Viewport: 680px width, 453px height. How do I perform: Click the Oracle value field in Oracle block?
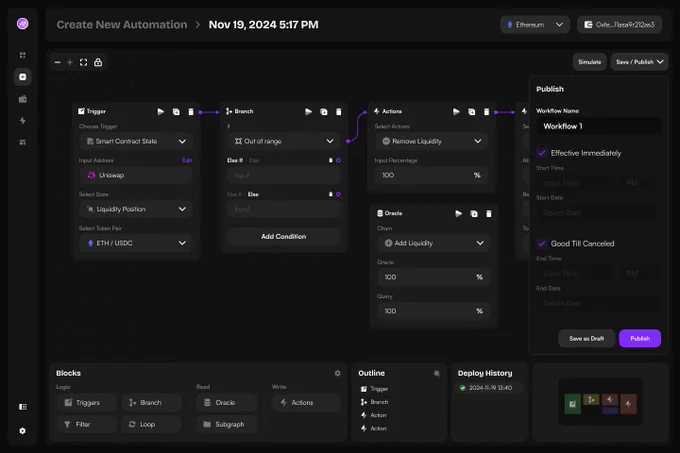(434, 277)
